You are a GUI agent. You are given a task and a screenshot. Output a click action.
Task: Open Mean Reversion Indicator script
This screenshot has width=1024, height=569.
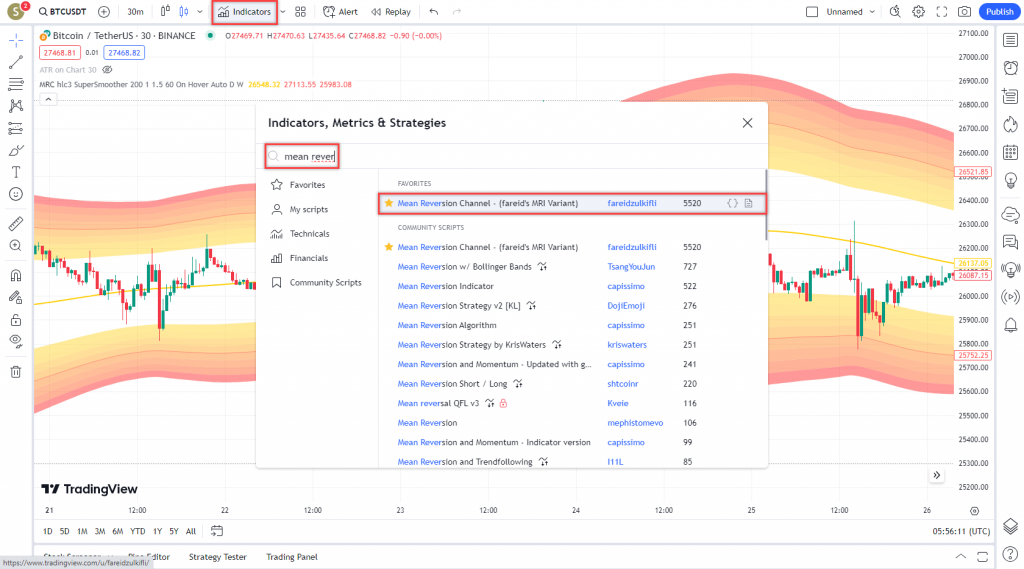coord(445,286)
